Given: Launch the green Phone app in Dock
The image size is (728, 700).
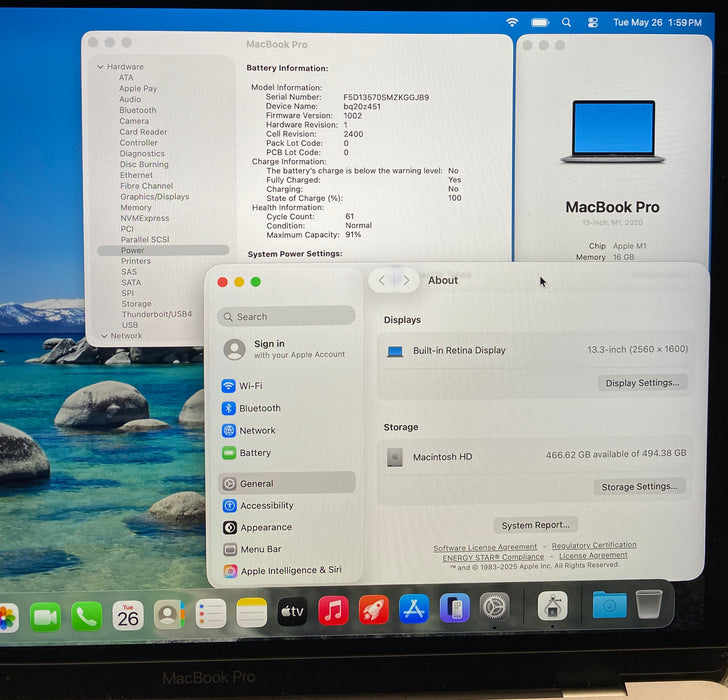Looking at the screenshot, I should click(x=86, y=616).
